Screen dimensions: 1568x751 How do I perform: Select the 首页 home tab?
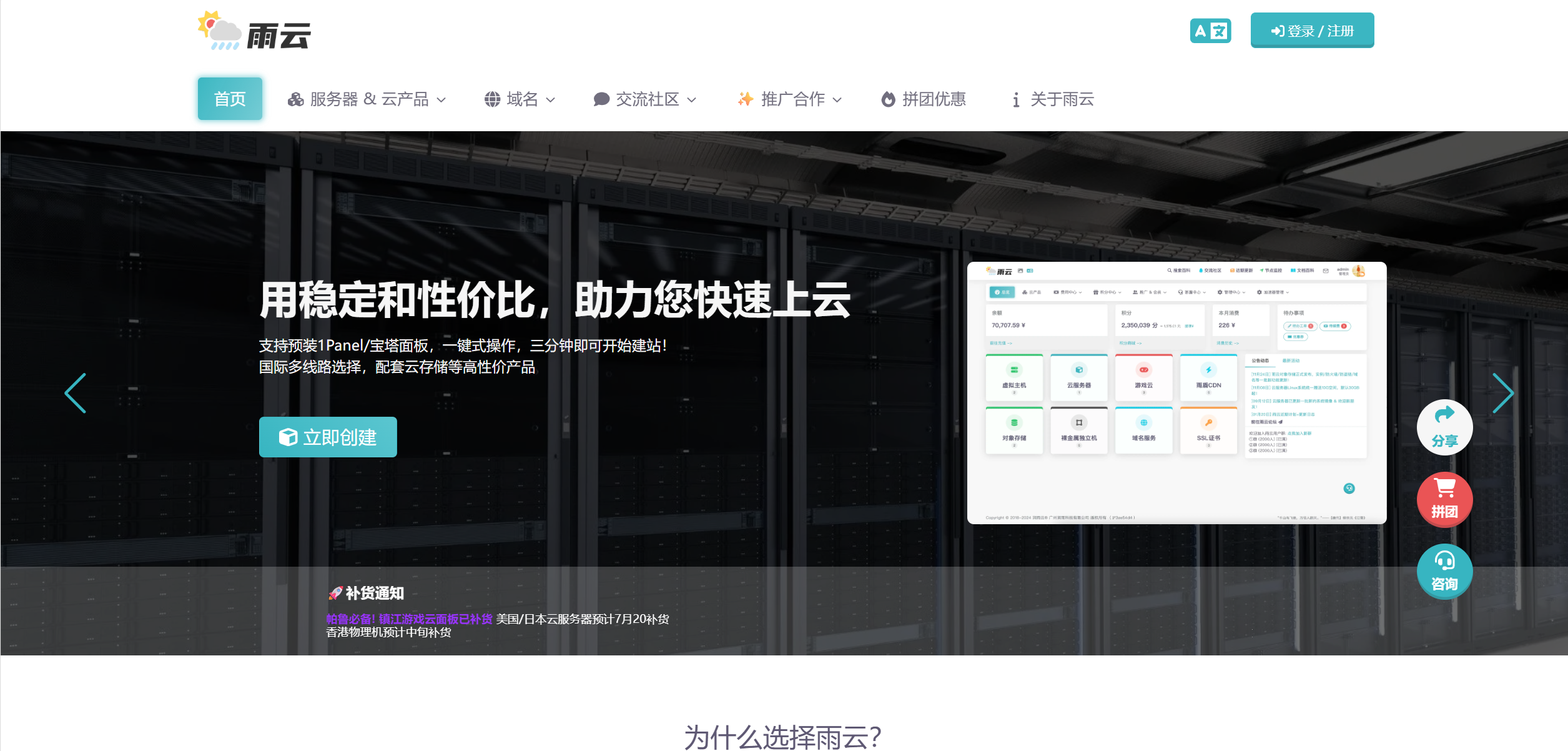click(230, 99)
